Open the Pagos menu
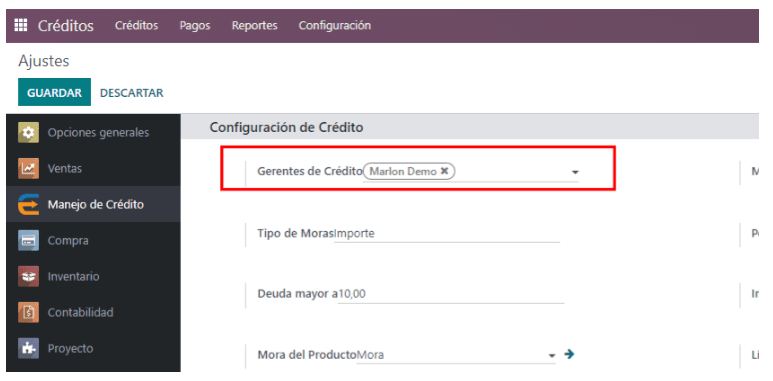The height and width of the screenshot is (381, 773). (195, 26)
